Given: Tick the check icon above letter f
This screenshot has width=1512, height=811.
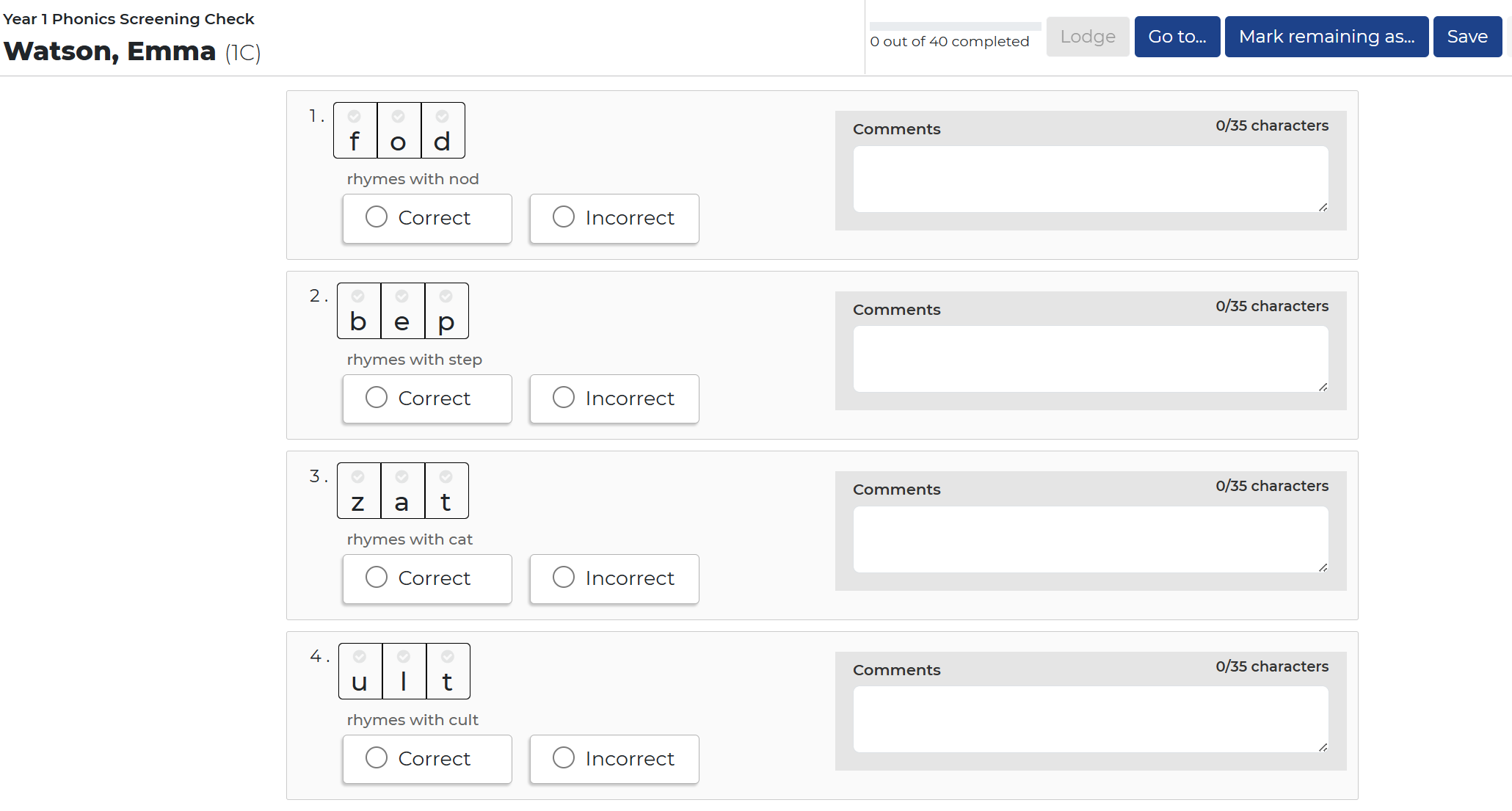Looking at the screenshot, I should coord(355,116).
